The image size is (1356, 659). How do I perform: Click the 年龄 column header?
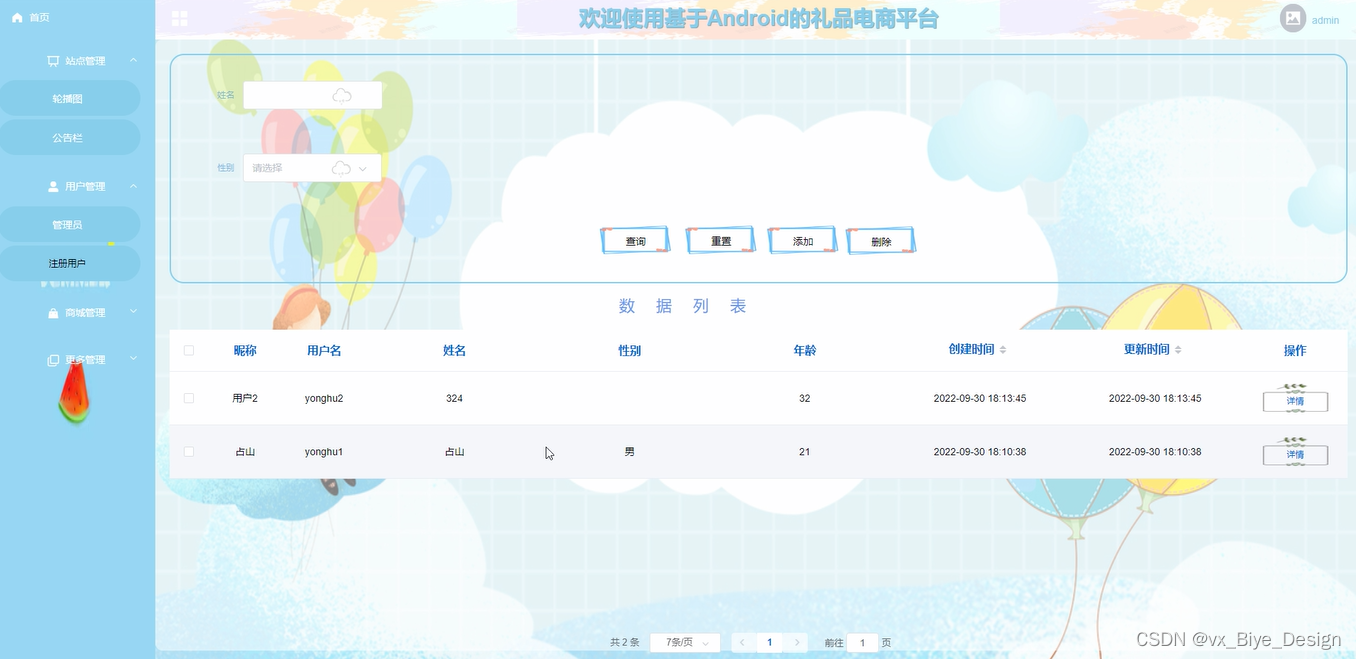(805, 350)
